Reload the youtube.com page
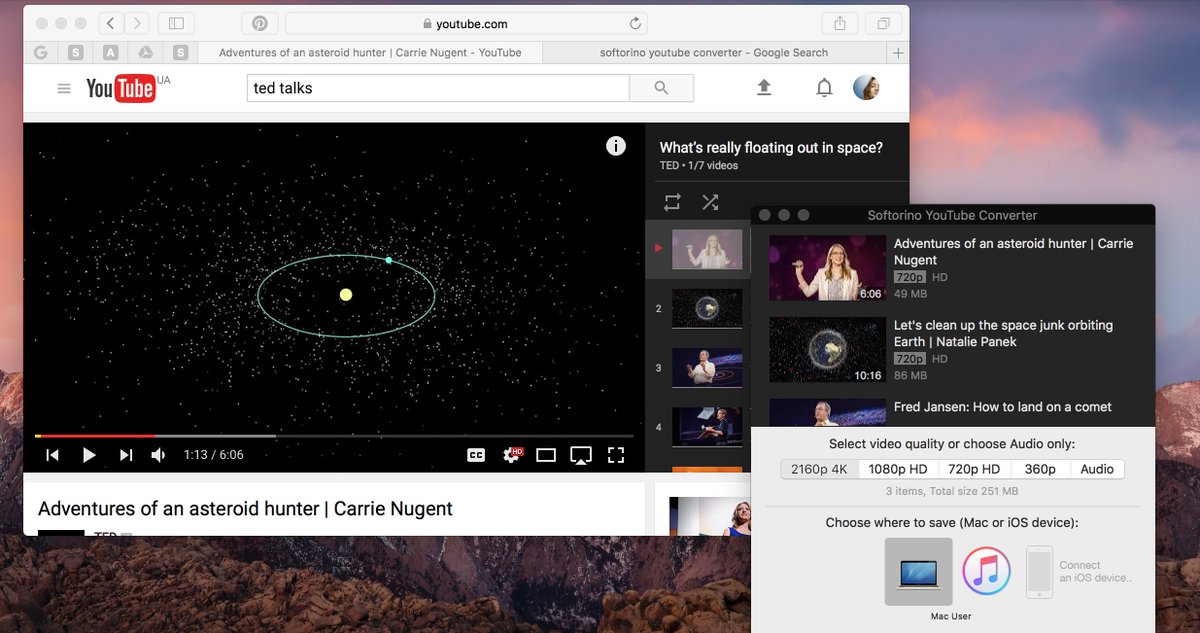Viewport: 1200px width, 633px height. 635,23
